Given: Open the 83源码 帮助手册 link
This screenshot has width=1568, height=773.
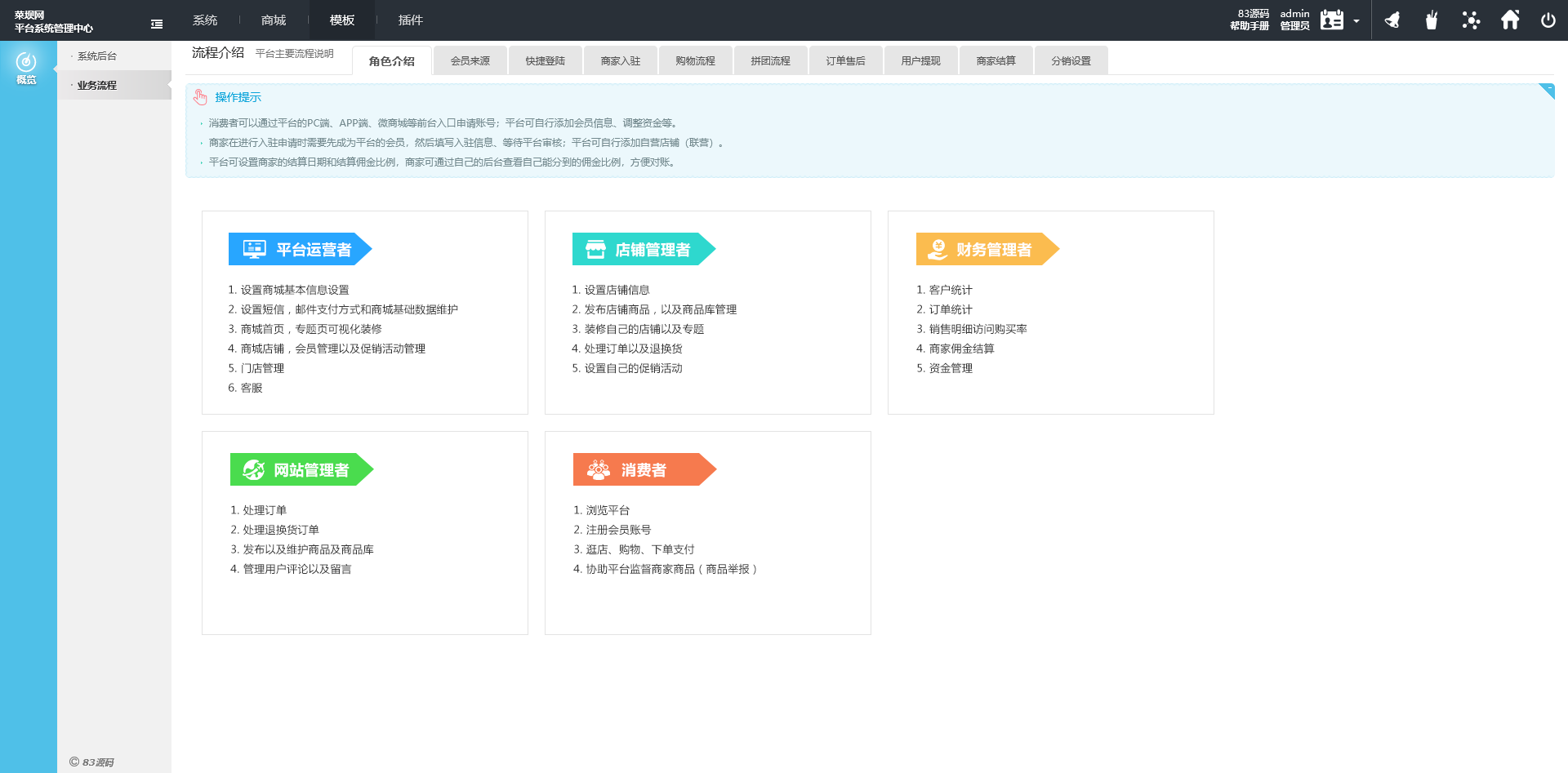Looking at the screenshot, I should tap(1249, 20).
